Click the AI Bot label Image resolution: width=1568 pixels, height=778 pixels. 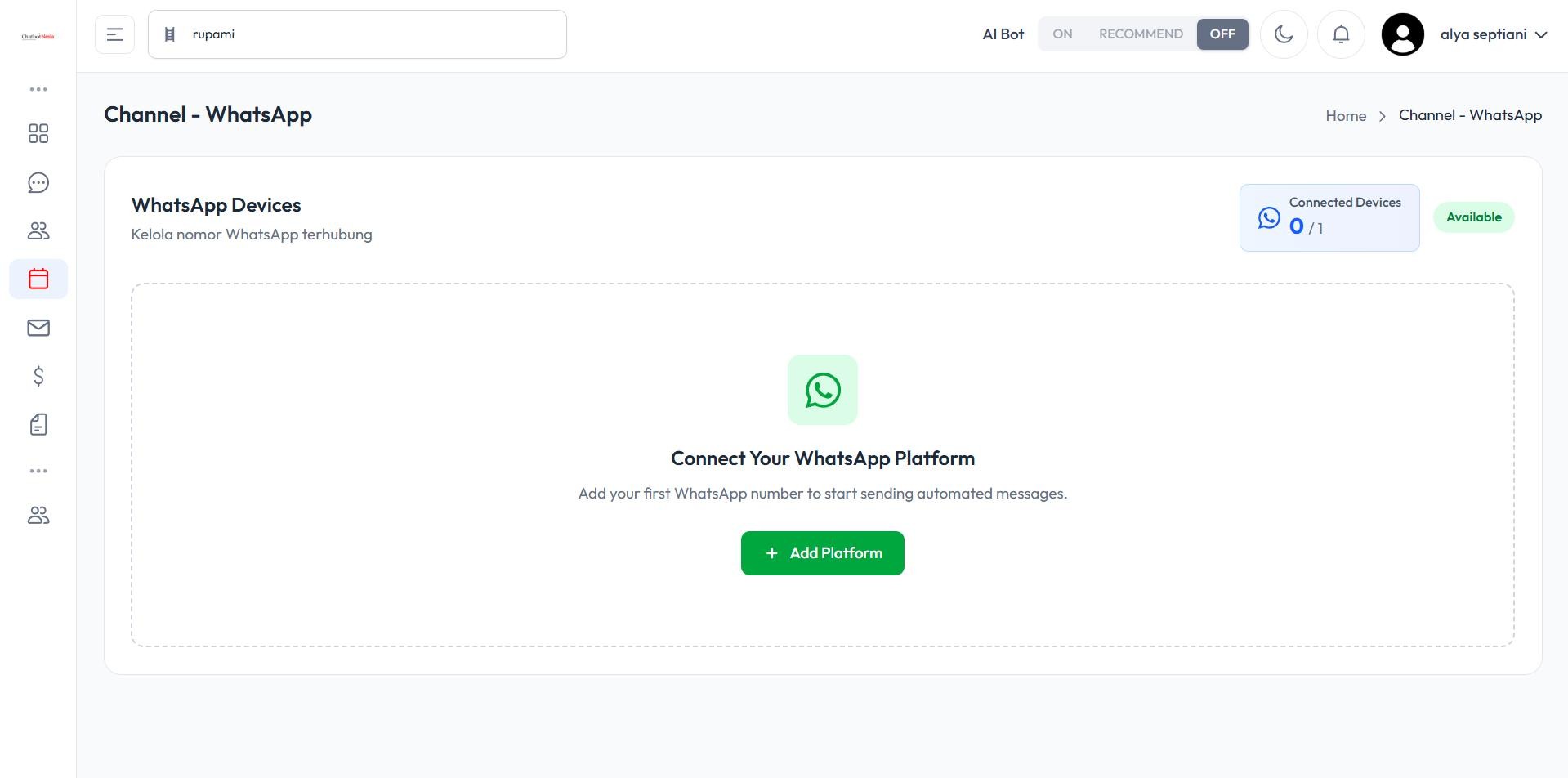1003,34
